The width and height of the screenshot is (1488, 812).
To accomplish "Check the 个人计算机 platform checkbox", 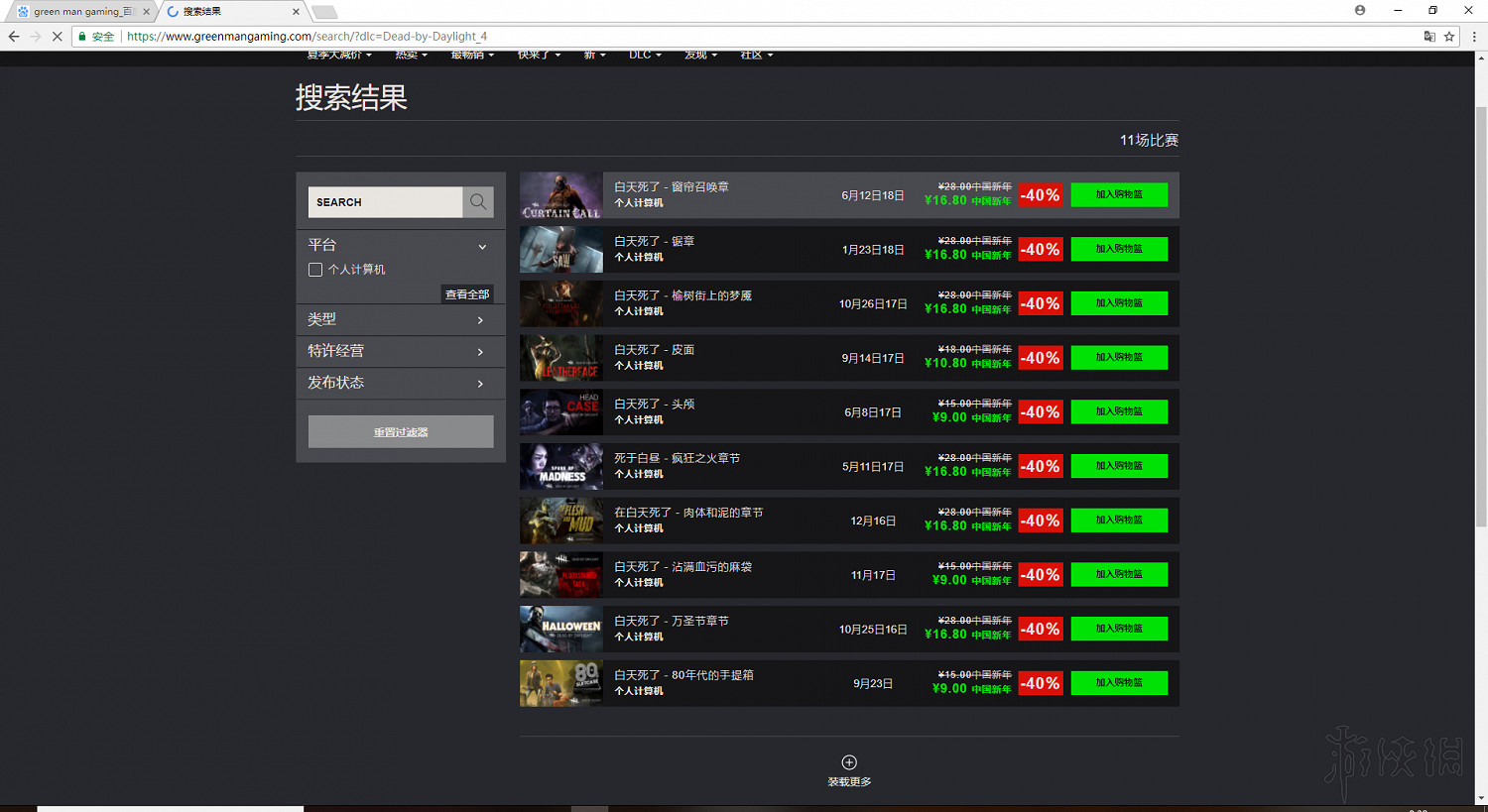I will coord(315,270).
